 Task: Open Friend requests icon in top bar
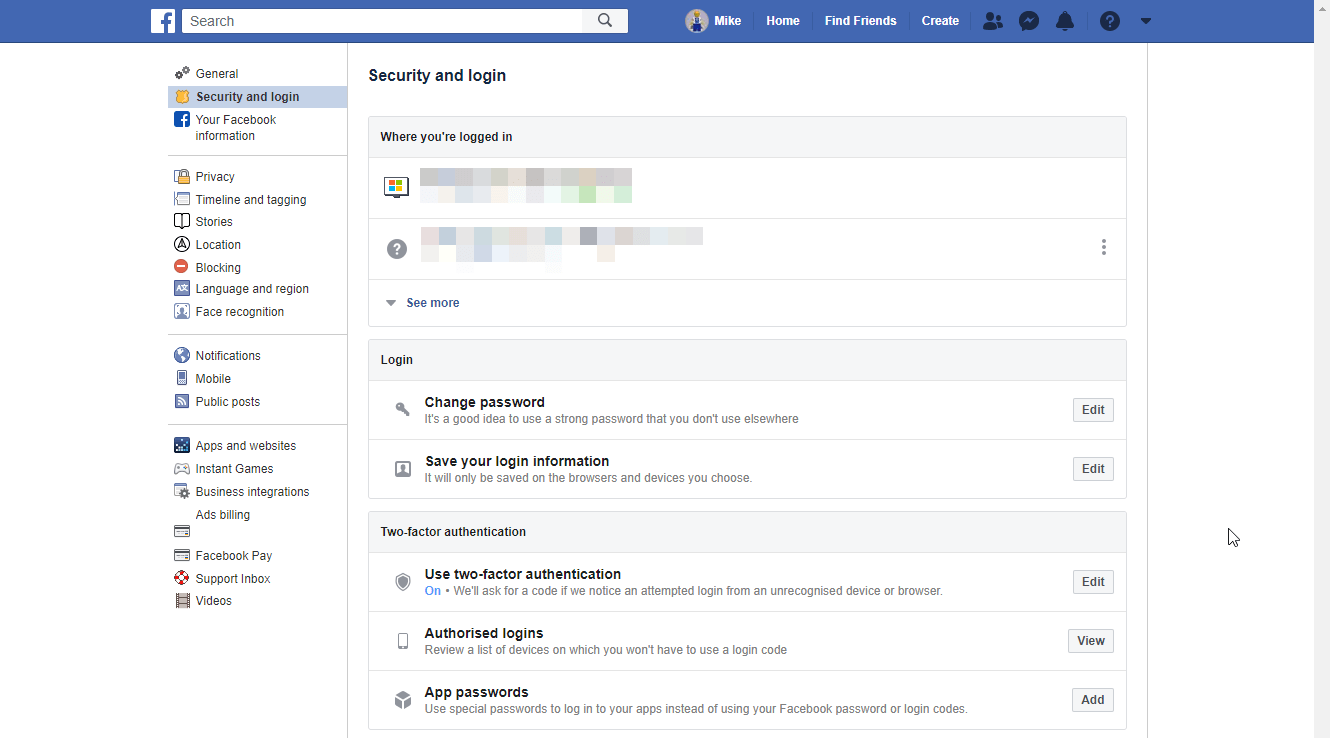pyautogui.click(x=992, y=21)
